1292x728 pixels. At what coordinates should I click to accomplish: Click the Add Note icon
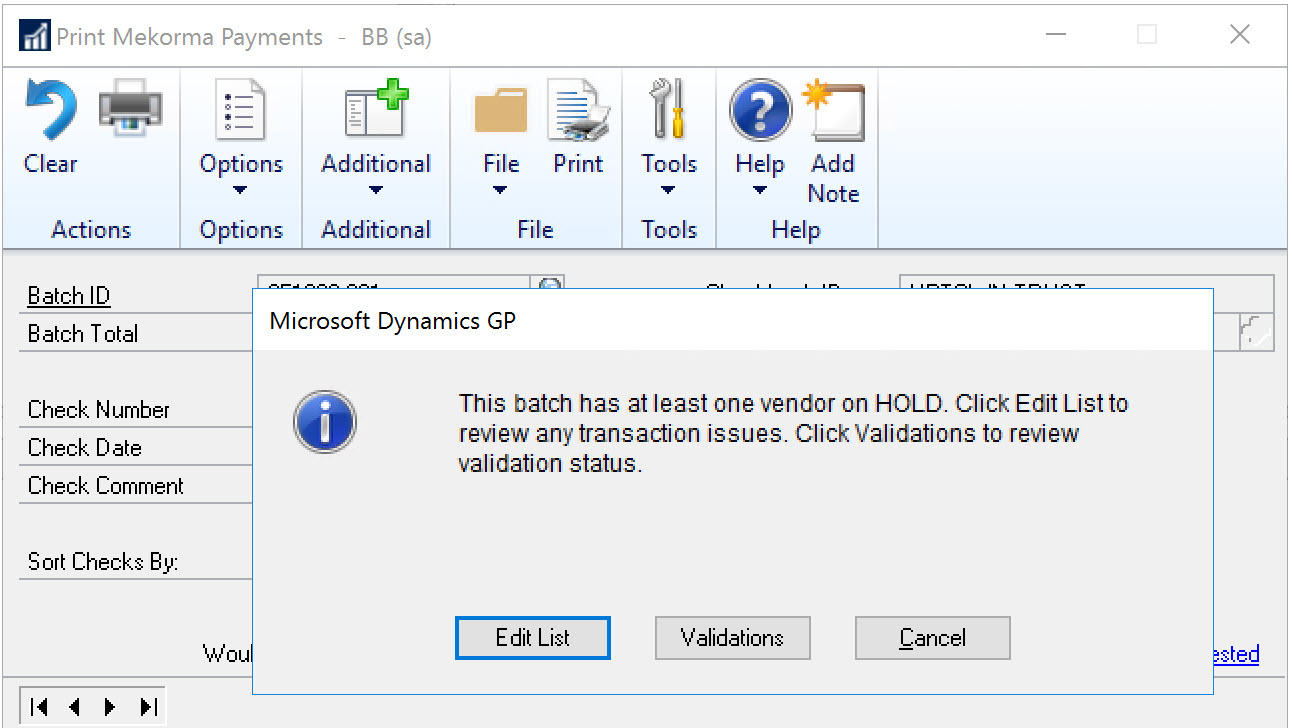click(x=834, y=110)
